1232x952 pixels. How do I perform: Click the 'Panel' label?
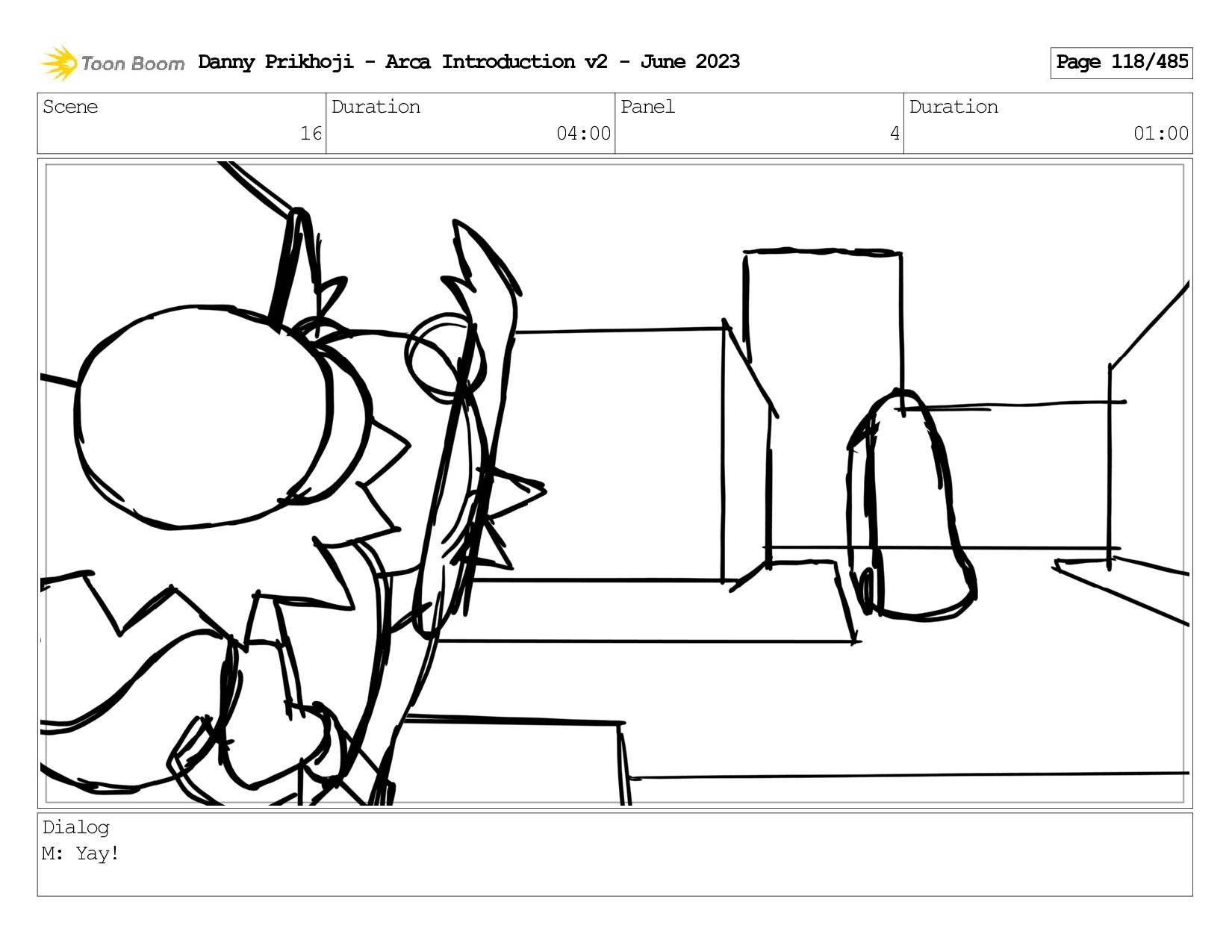(x=647, y=107)
